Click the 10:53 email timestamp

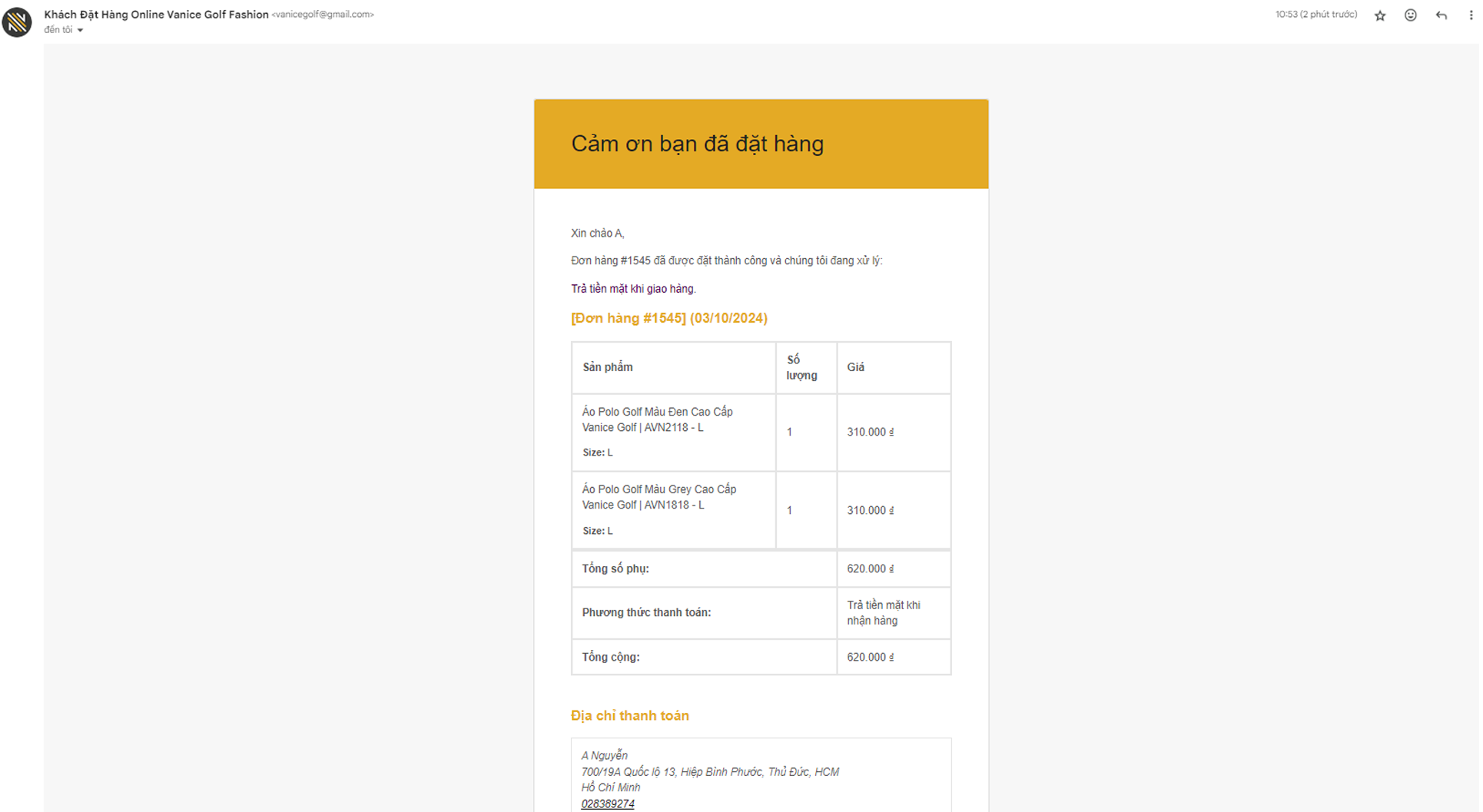(x=1315, y=15)
